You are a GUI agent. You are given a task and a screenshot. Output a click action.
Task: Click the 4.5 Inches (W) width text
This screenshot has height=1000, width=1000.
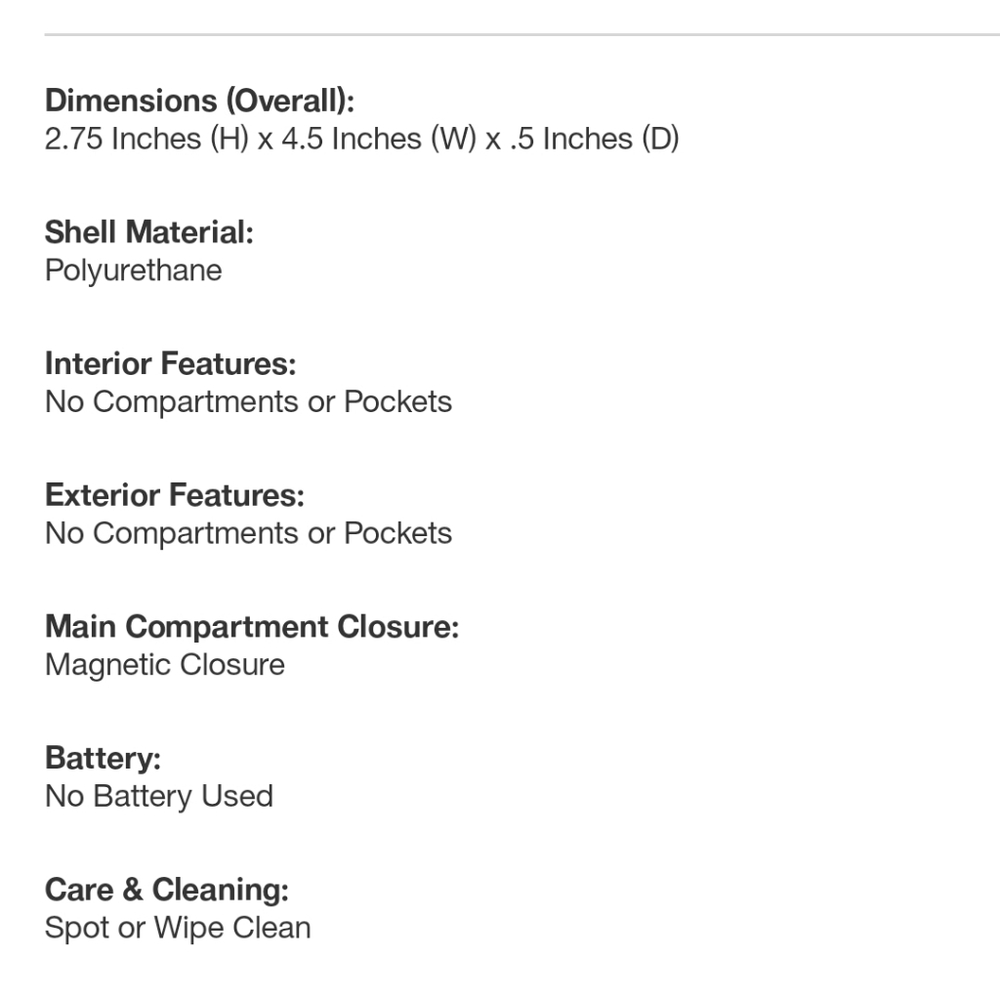pos(379,139)
